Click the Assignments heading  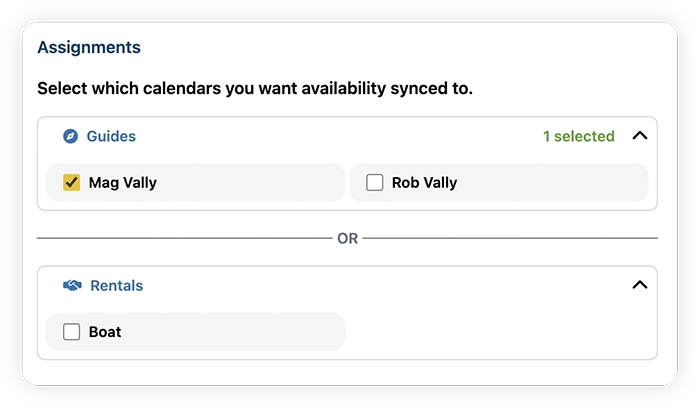point(89,47)
